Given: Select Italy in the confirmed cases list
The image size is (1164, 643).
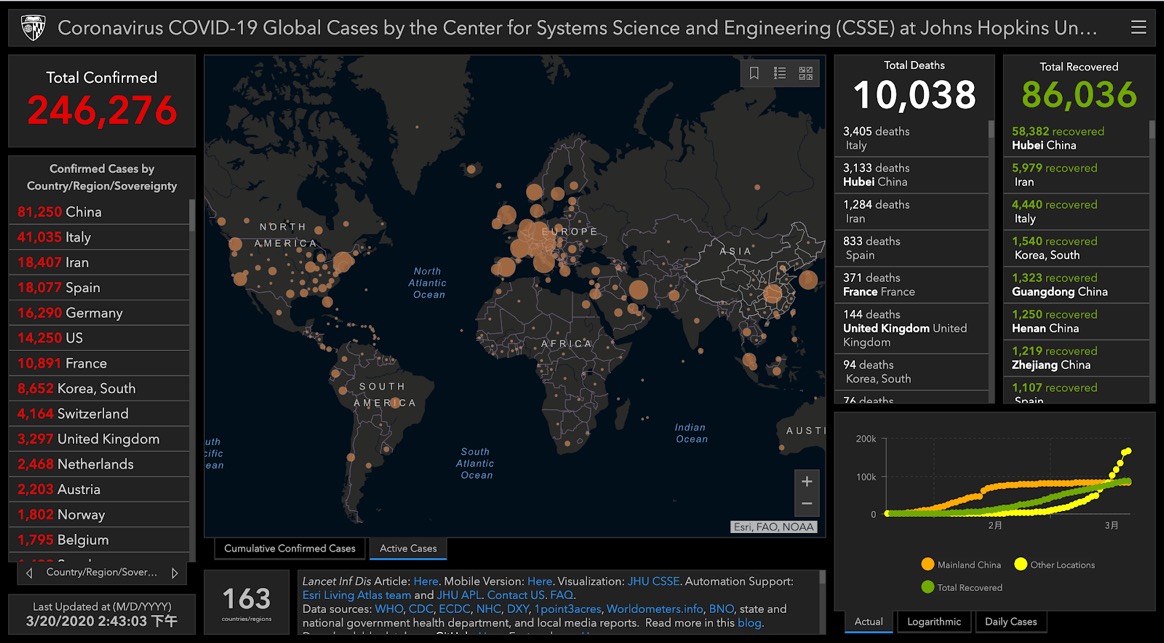Looking at the screenshot, I should 99,237.
